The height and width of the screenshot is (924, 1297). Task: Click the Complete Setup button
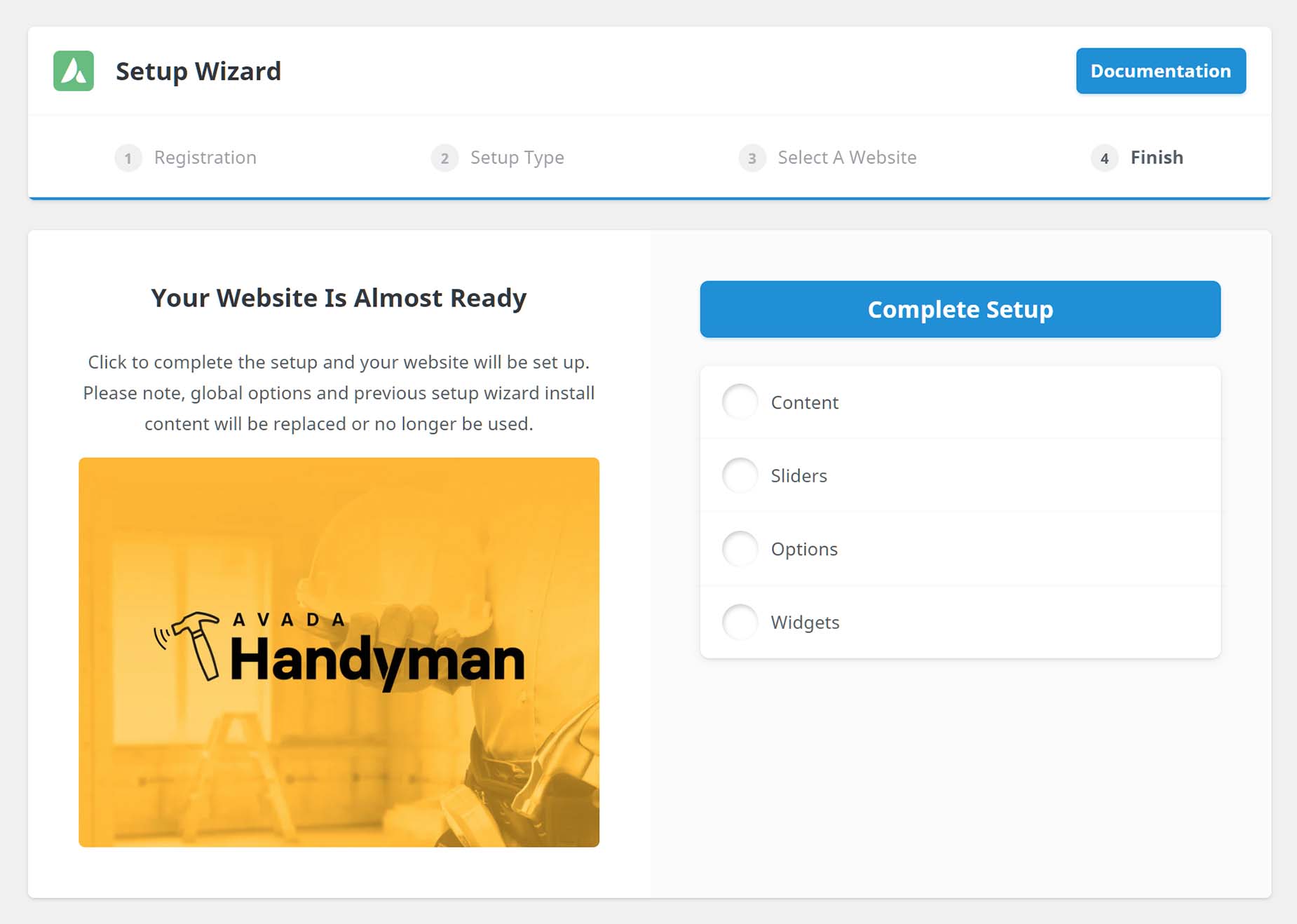pos(960,309)
